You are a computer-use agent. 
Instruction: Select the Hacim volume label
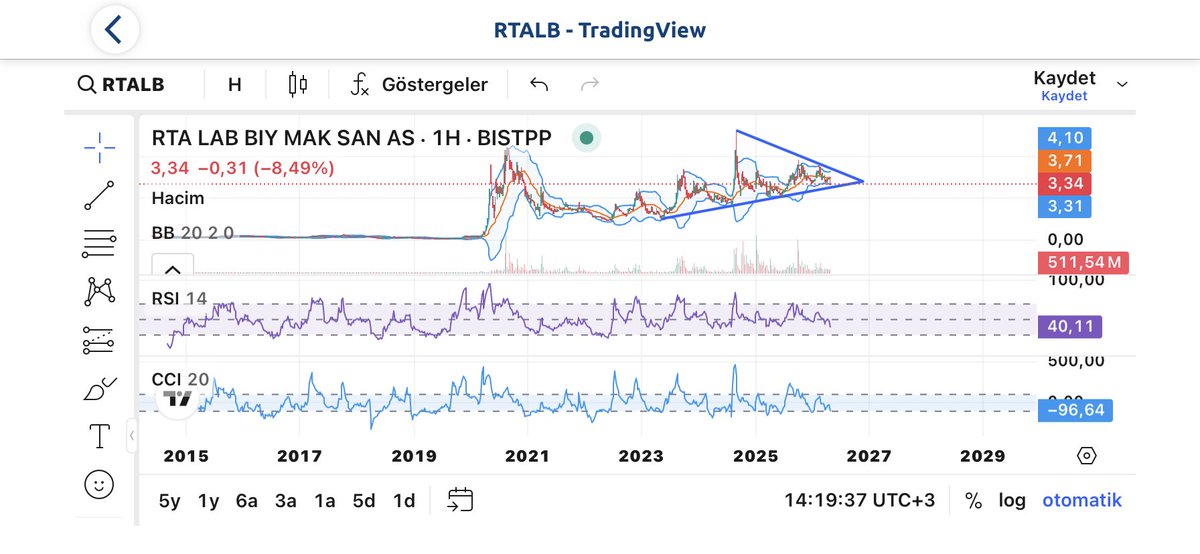(x=178, y=199)
